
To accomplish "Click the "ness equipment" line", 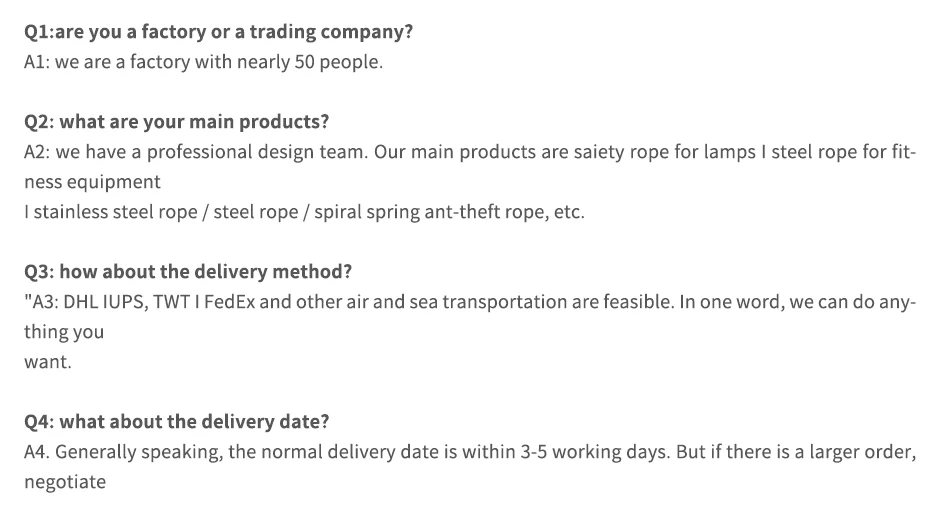I will click(92, 182).
